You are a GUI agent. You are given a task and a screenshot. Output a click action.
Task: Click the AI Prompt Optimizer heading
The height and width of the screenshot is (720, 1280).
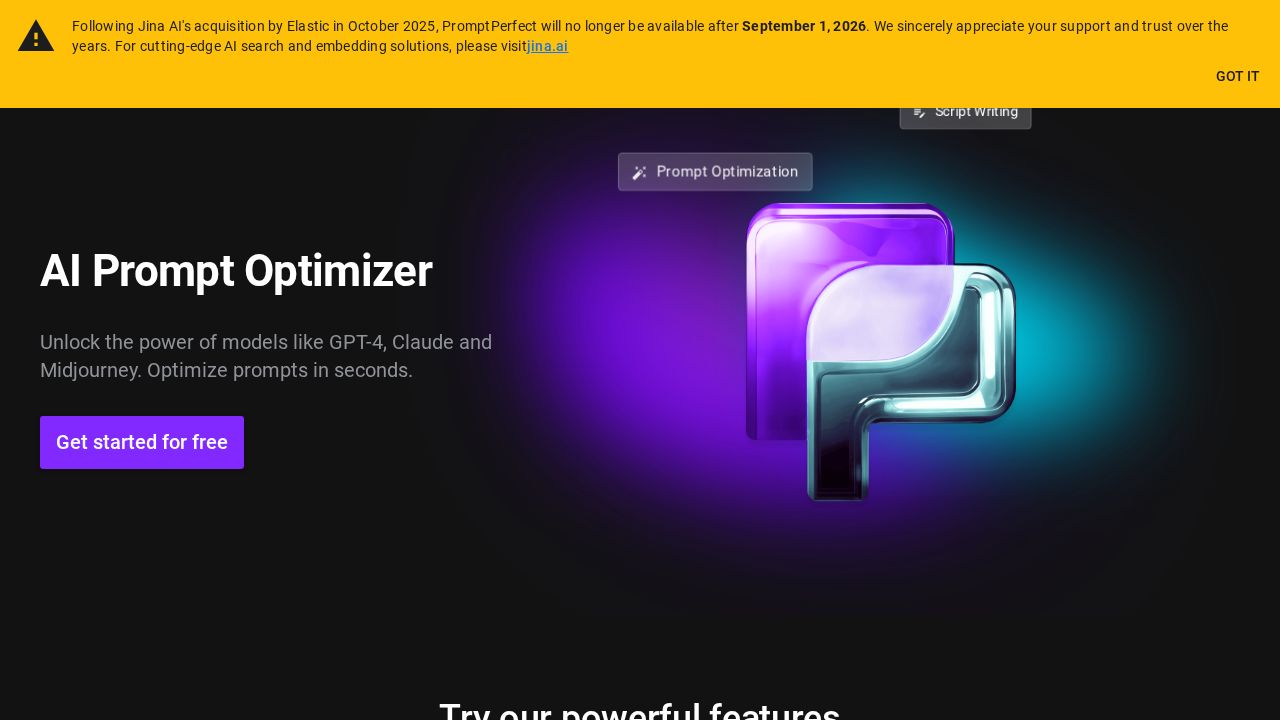pos(236,271)
